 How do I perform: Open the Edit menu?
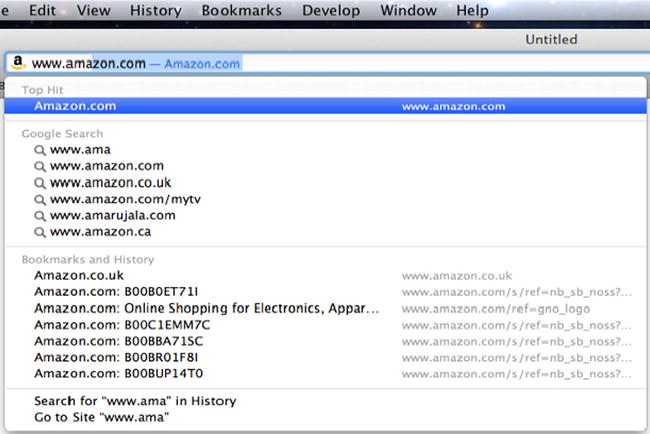click(42, 10)
